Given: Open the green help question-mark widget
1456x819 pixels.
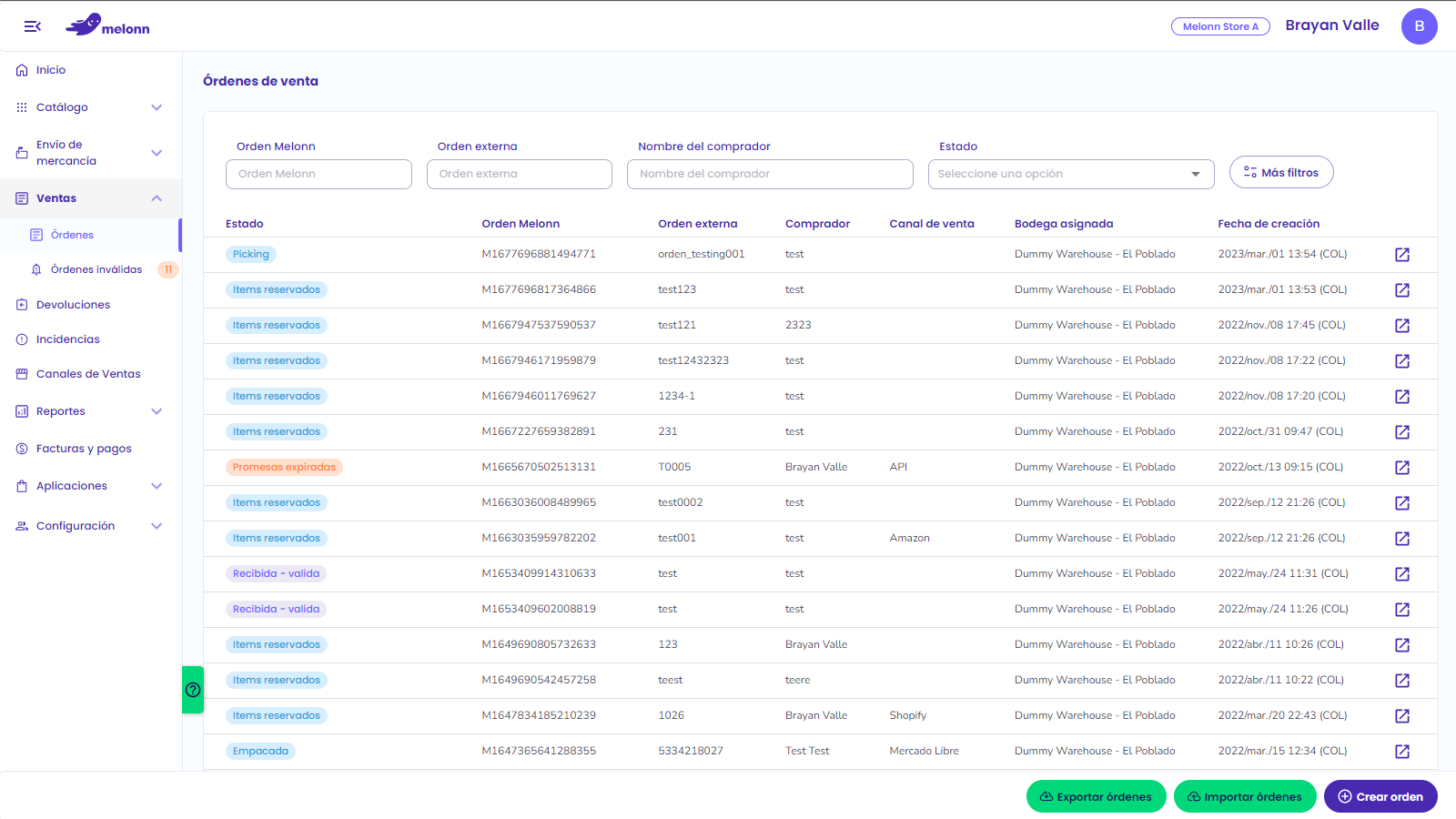Looking at the screenshot, I should point(193,690).
